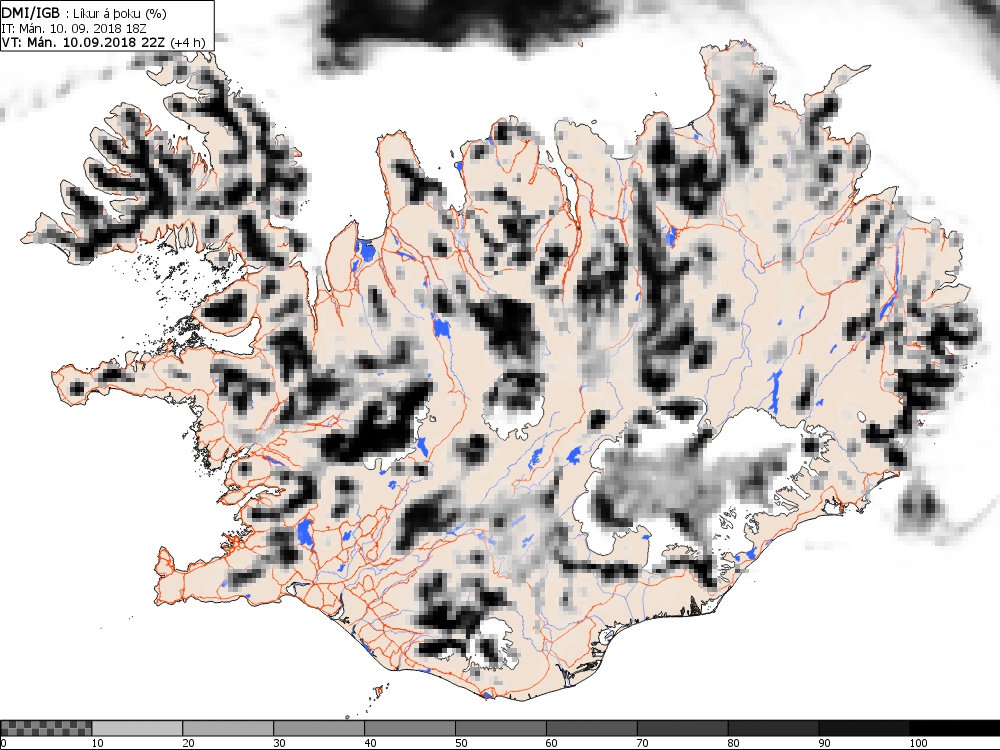This screenshot has width=1000, height=750.
Task: Pick the 40–50 grey legend swatch
Action: [409, 728]
